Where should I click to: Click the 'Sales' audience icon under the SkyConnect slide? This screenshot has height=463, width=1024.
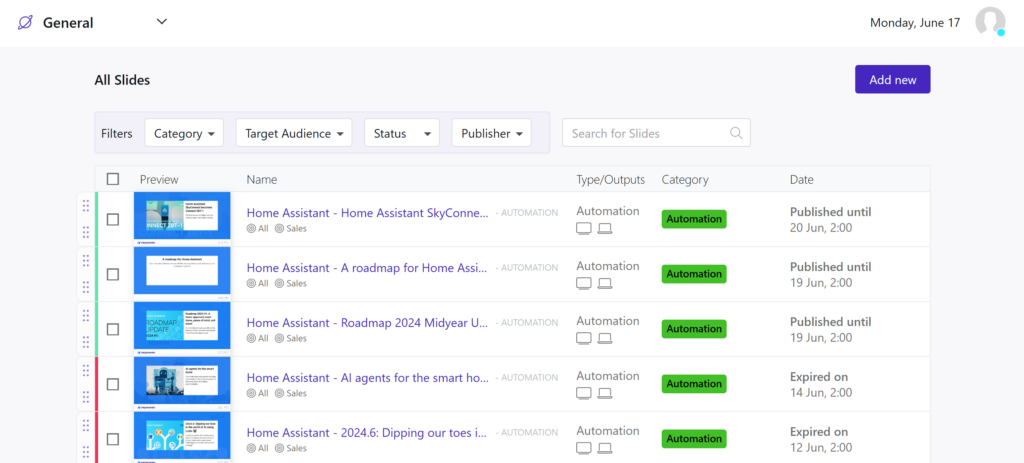click(x=280, y=229)
